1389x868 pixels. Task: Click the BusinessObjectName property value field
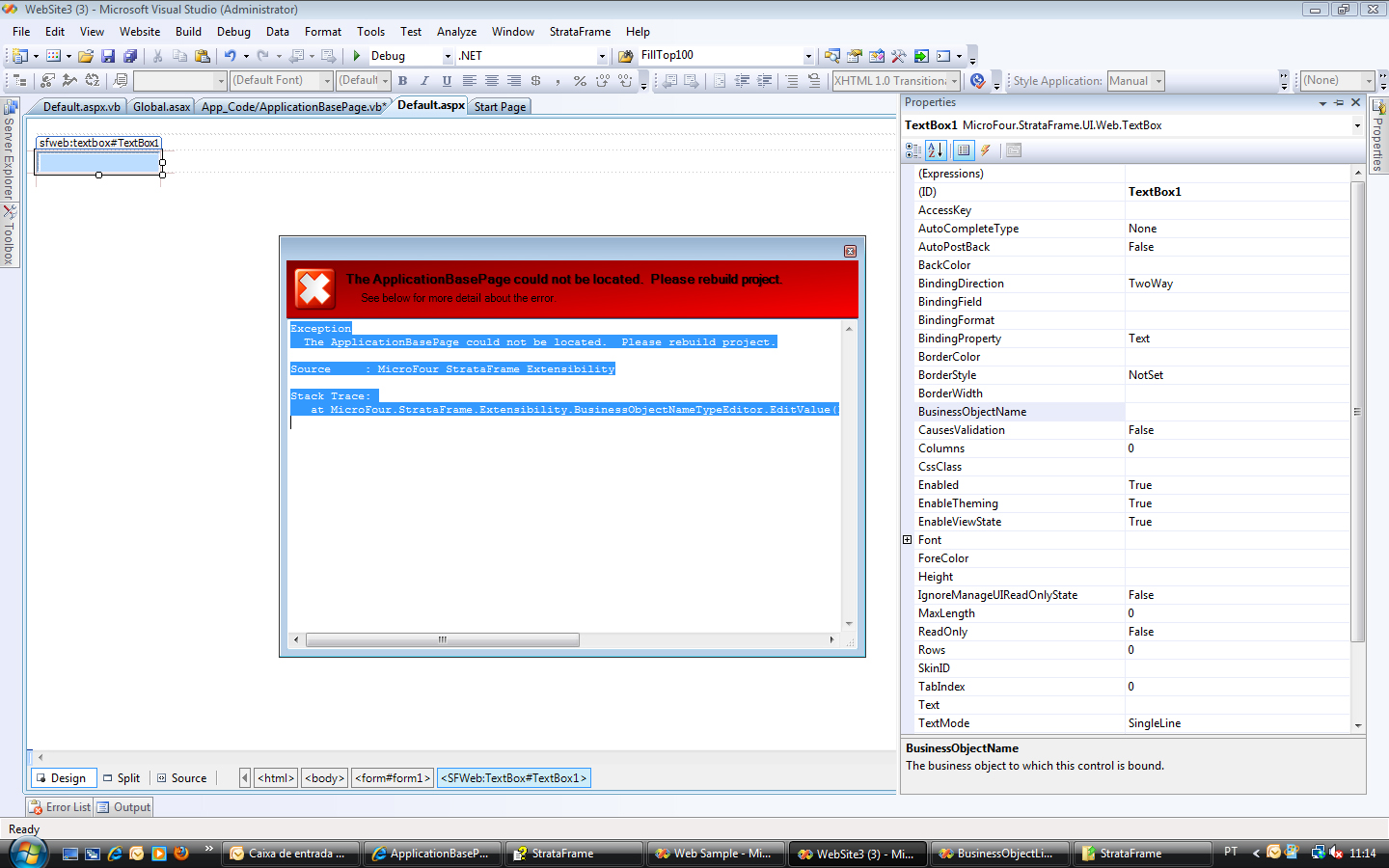tap(1237, 412)
